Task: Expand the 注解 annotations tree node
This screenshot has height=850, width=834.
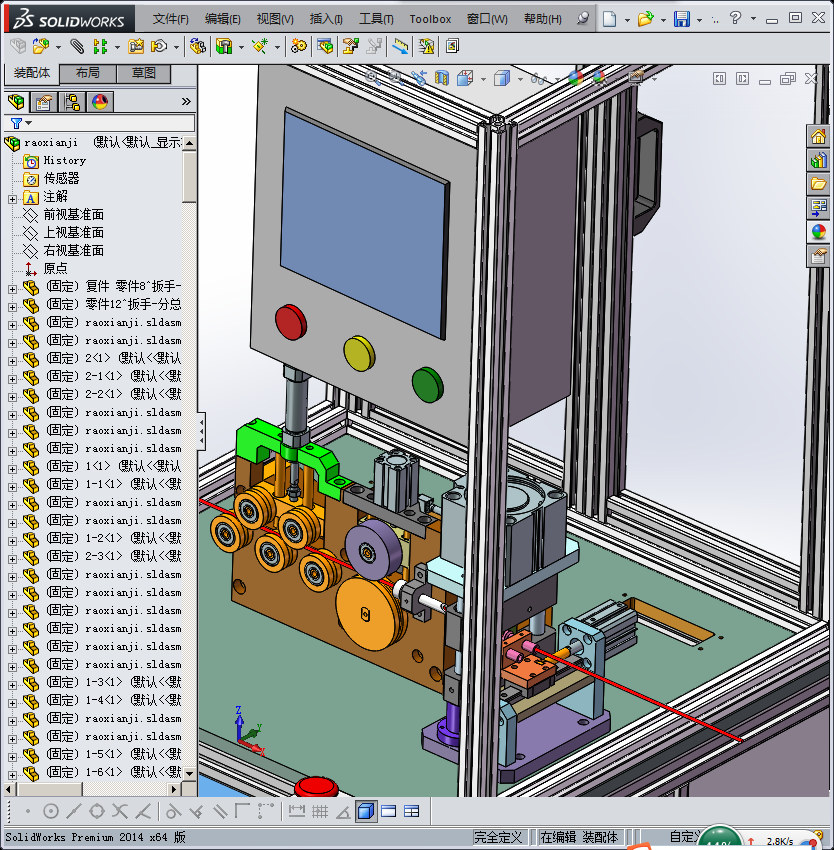Action: [12, 199]
